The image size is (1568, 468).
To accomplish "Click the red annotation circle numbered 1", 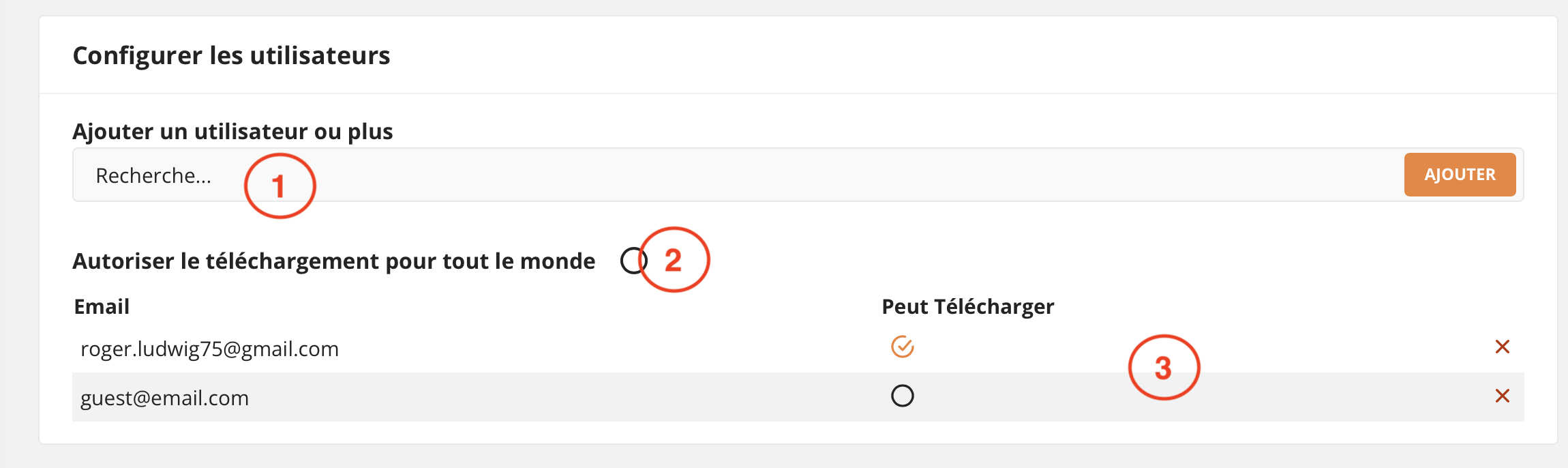I will [280, 186].
